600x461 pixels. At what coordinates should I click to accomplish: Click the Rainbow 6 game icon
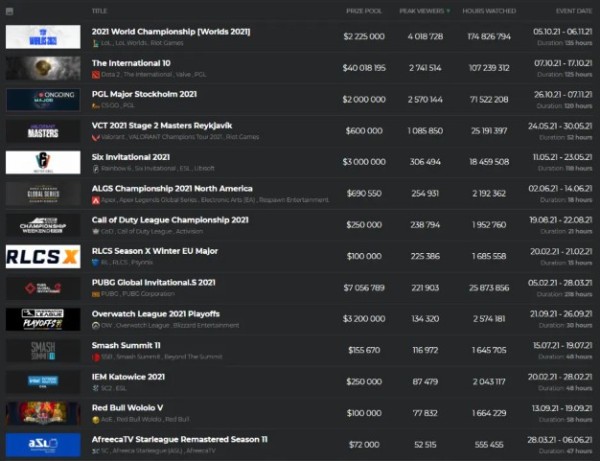pyautogui.click(x=96, y=169)
